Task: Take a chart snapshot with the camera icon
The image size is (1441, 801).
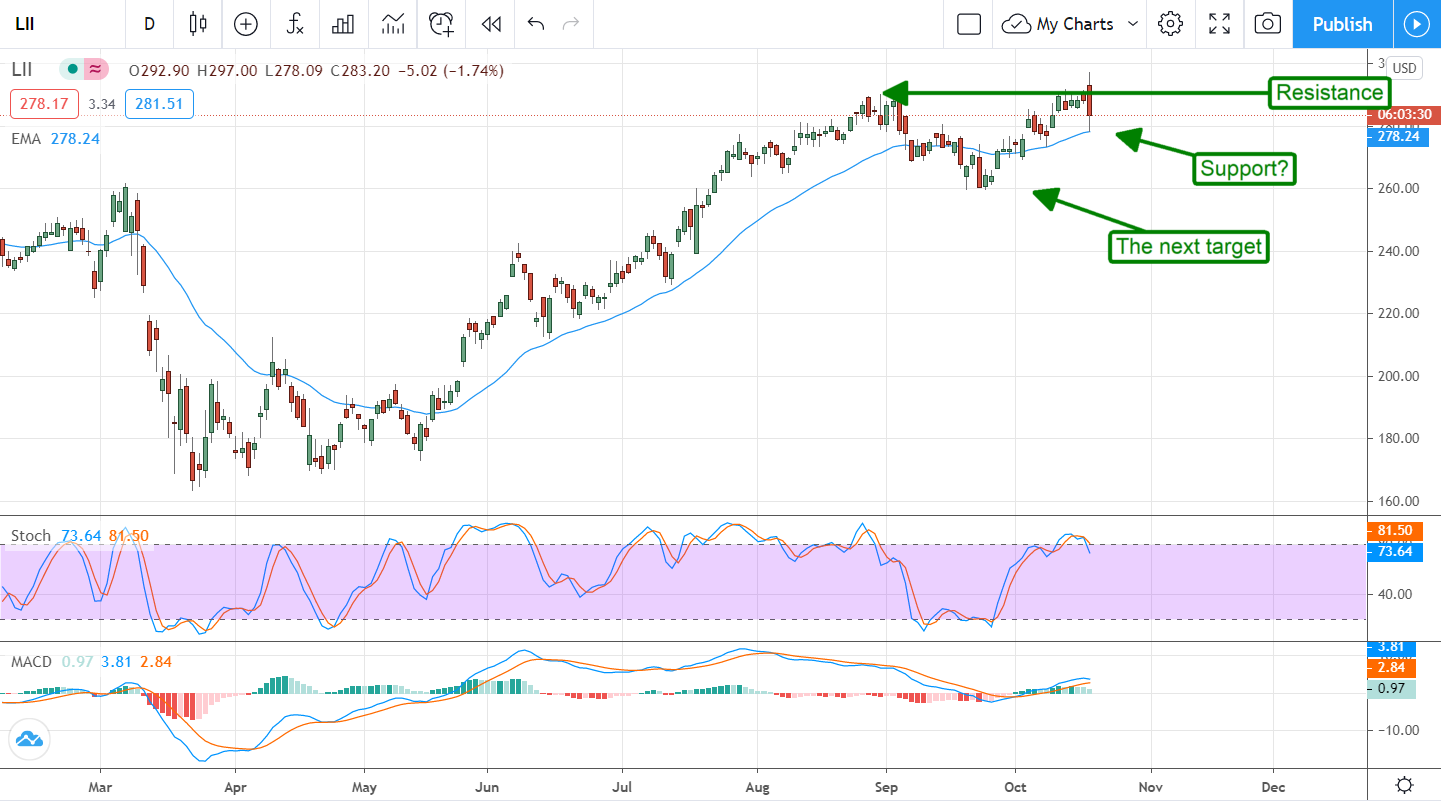Action: [1267, 24]
